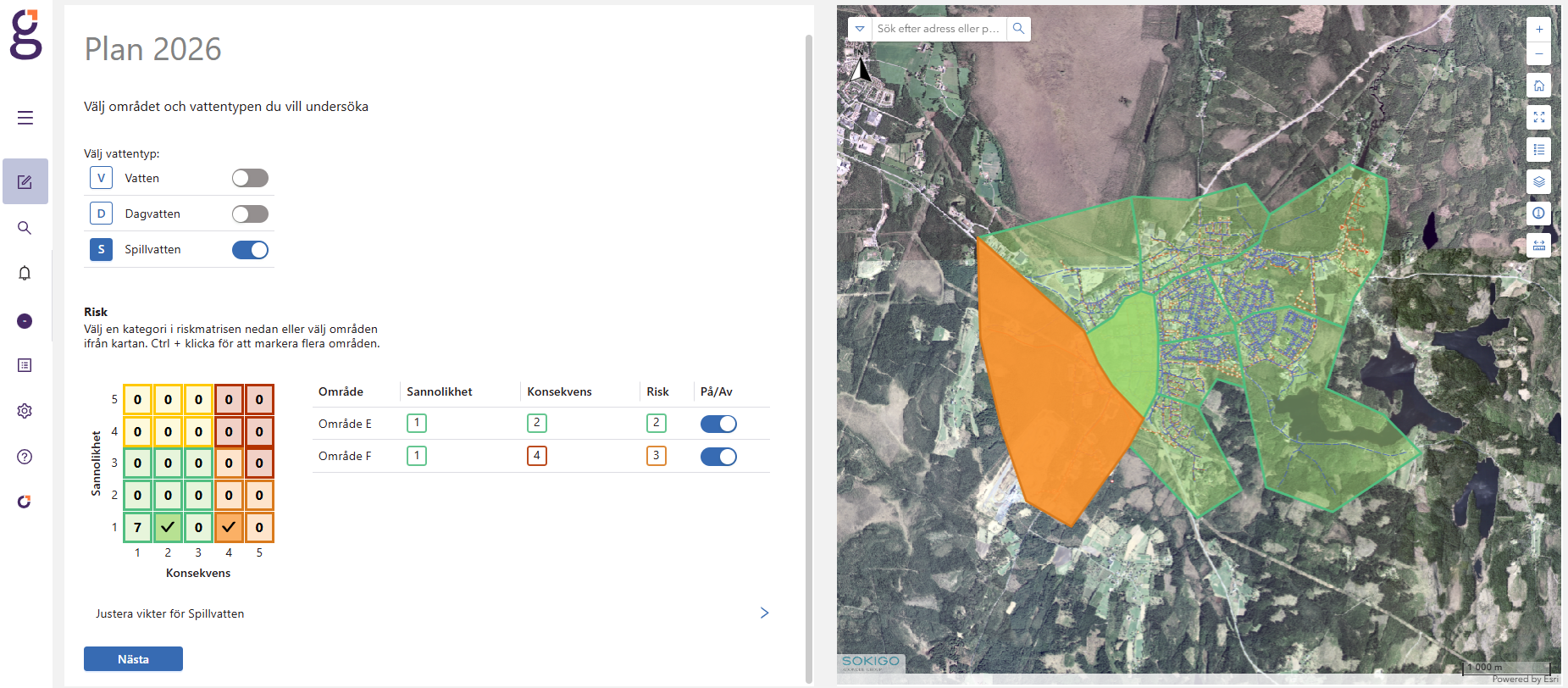Turn on the Dagvatten toggle

[x=250, y=214]
